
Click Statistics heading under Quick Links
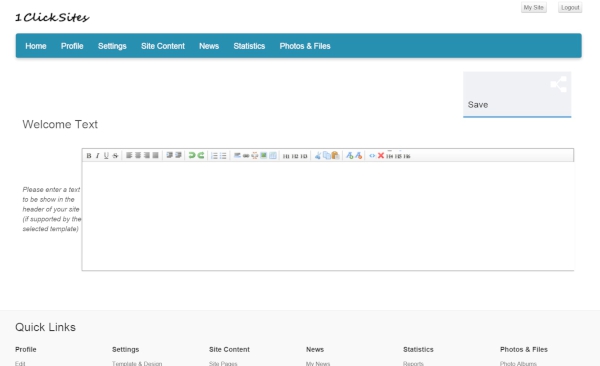click(x=418, y=350)
